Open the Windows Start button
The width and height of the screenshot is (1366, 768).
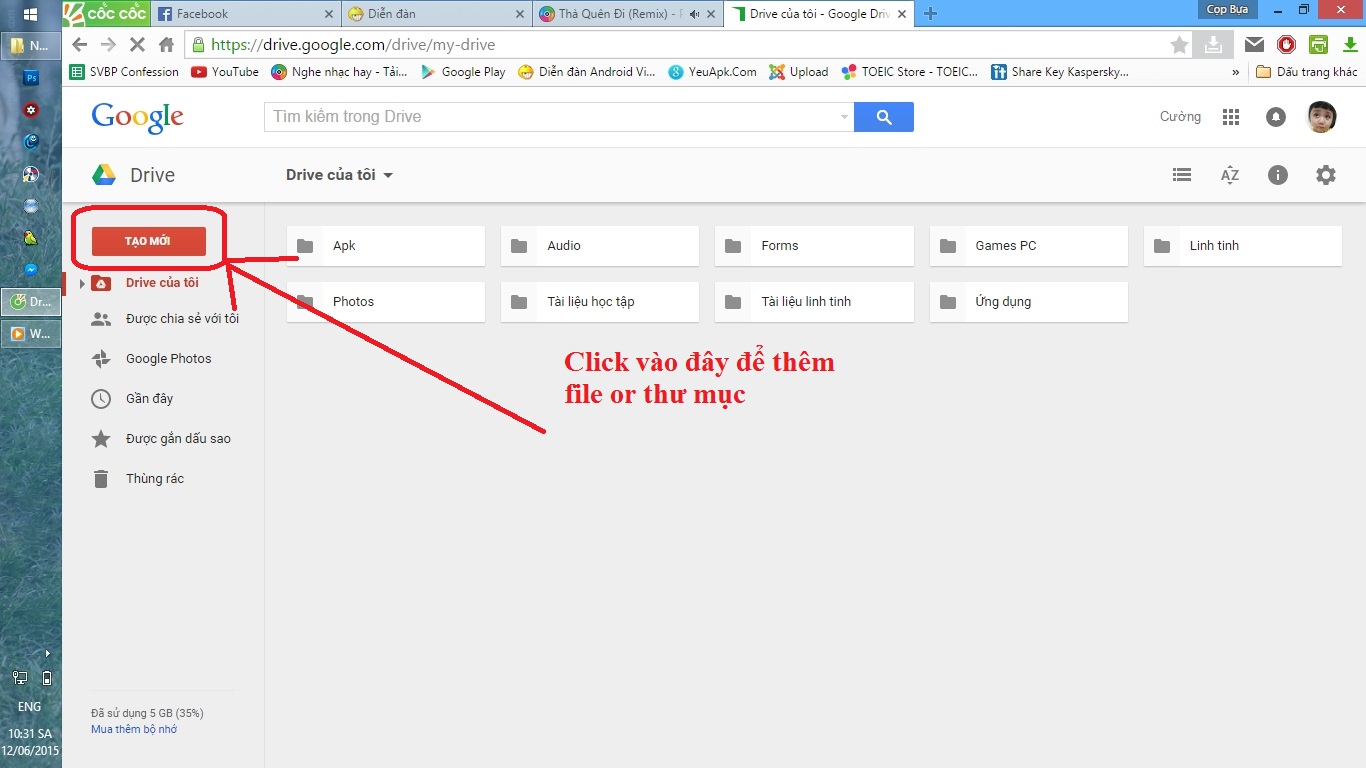coord(30,14)
